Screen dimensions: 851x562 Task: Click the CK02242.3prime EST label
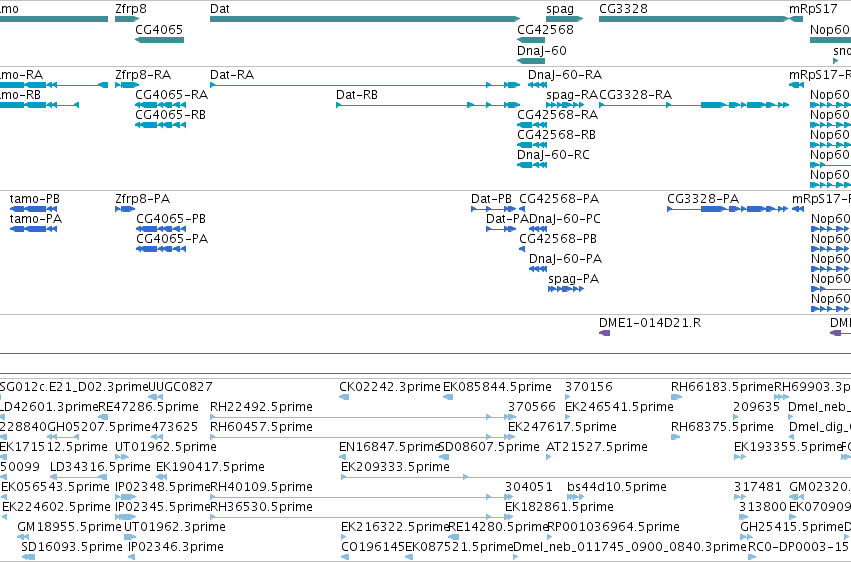390,387
